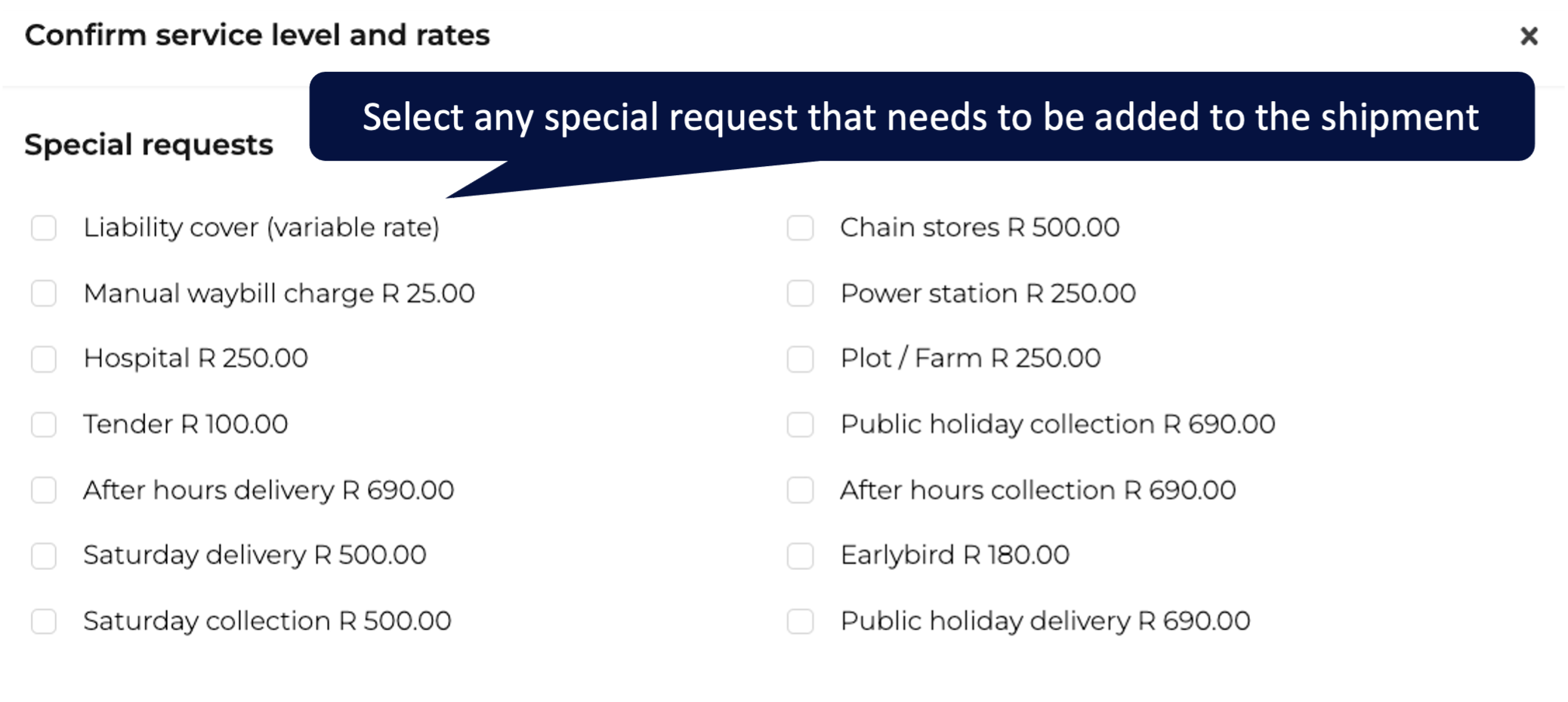Close the Confirm service level dialog
The width and height of the screenshot is (1568, 702).
tap(1529, 35)
